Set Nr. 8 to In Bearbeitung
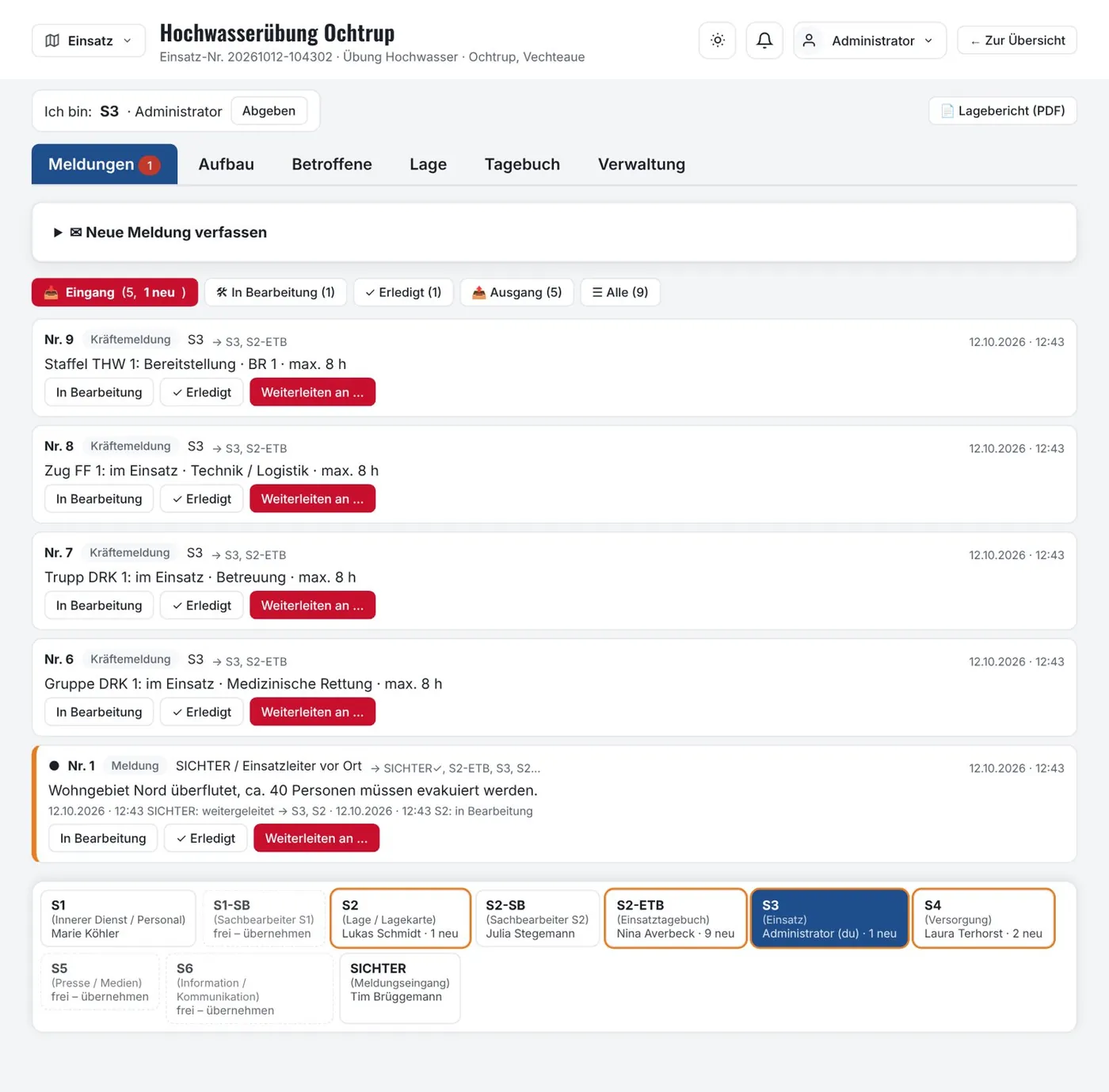The image size is (1109, 1092). (99, 499)
